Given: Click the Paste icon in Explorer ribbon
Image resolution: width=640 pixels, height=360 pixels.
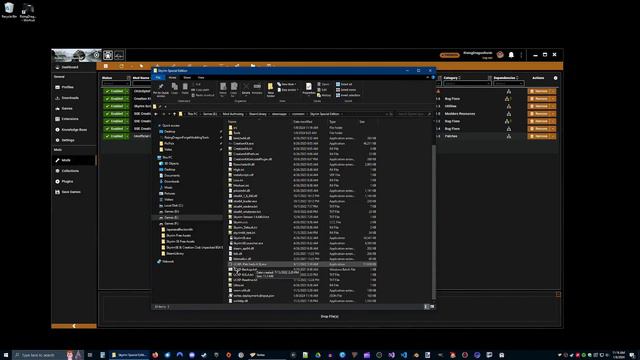Looking at the screenshot, I should (185, 89).
